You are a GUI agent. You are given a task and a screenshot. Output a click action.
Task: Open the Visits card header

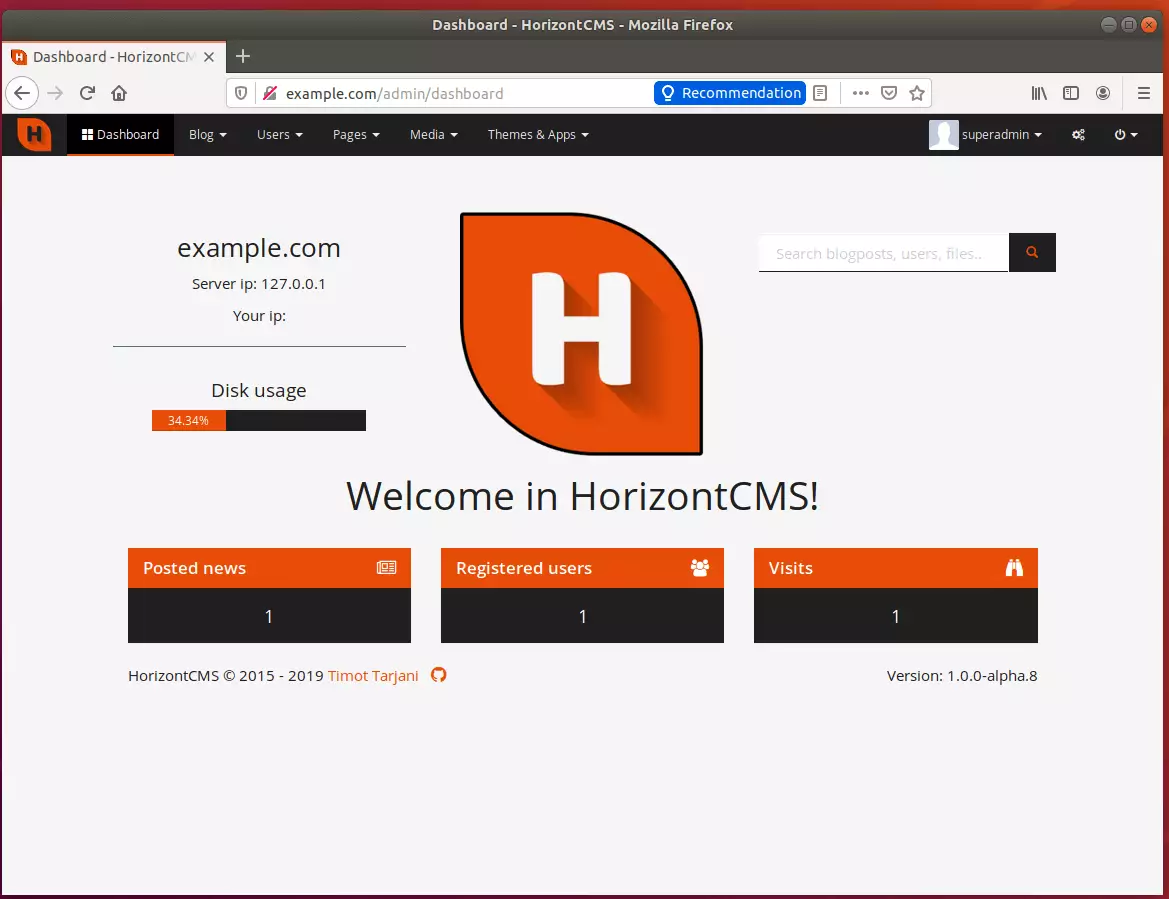(x=895, y=568)
